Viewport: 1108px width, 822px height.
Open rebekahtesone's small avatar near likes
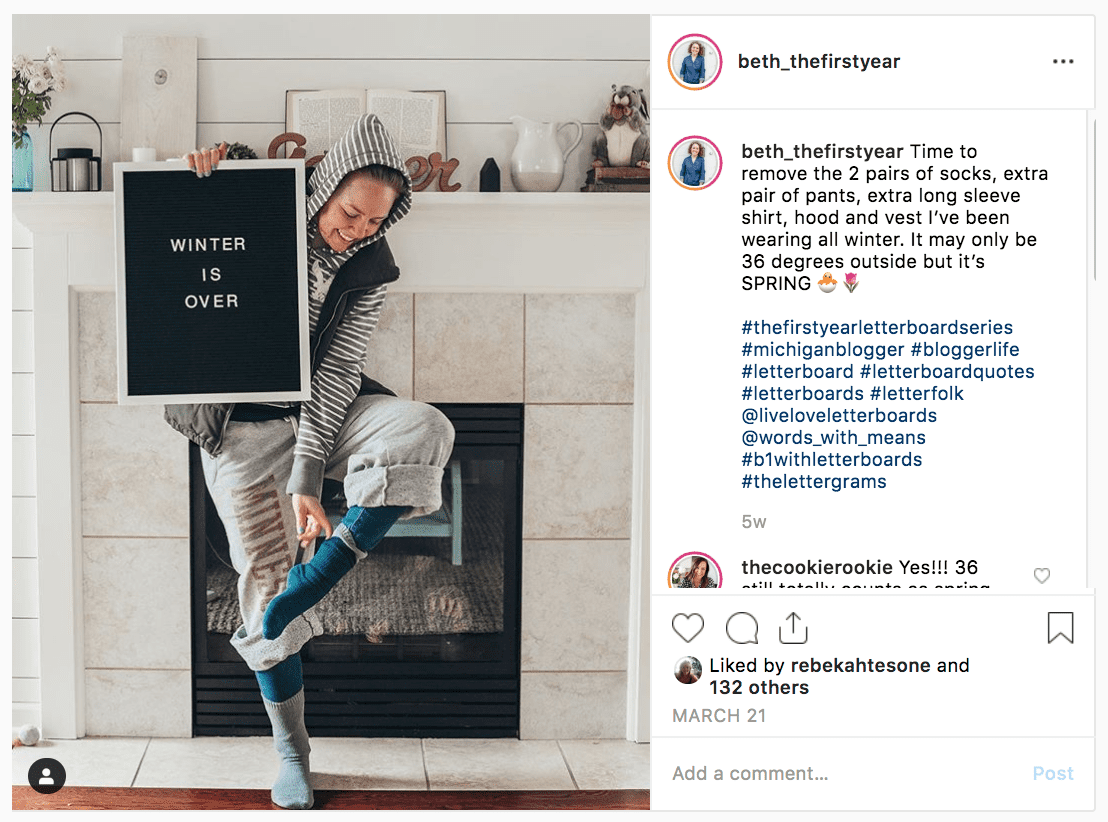tap(687, 670)
